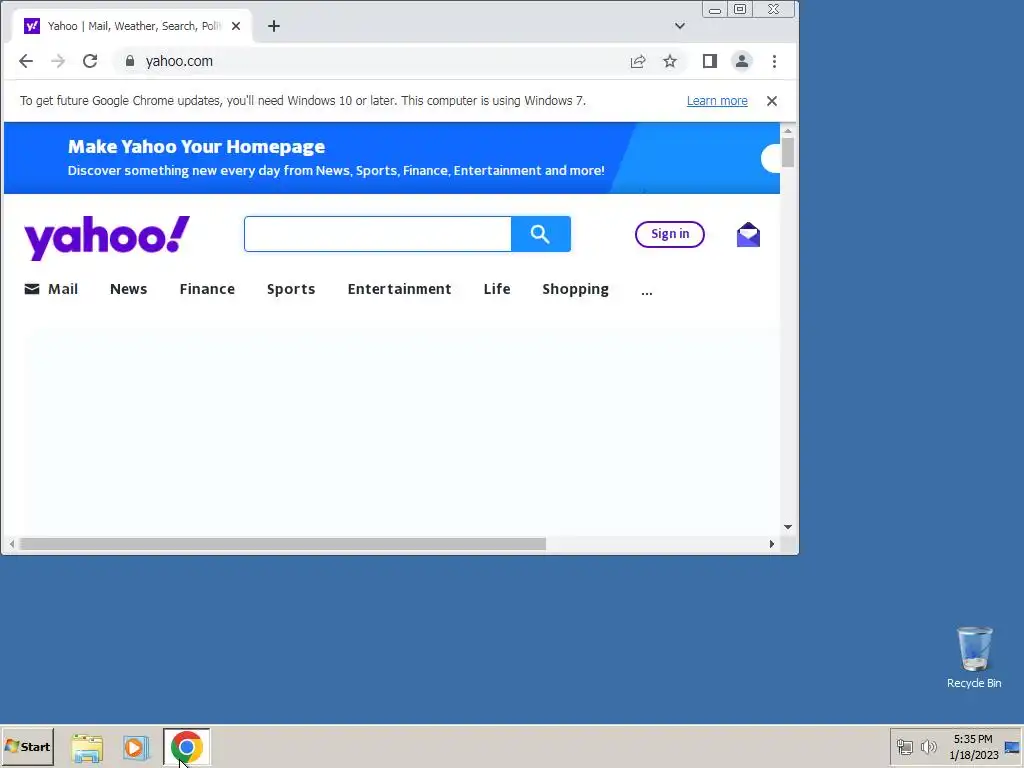Image resolution: width=1024 pixels, height=768 pixels.
Task: Open the Finance section
Action: (x=207, y=289)
